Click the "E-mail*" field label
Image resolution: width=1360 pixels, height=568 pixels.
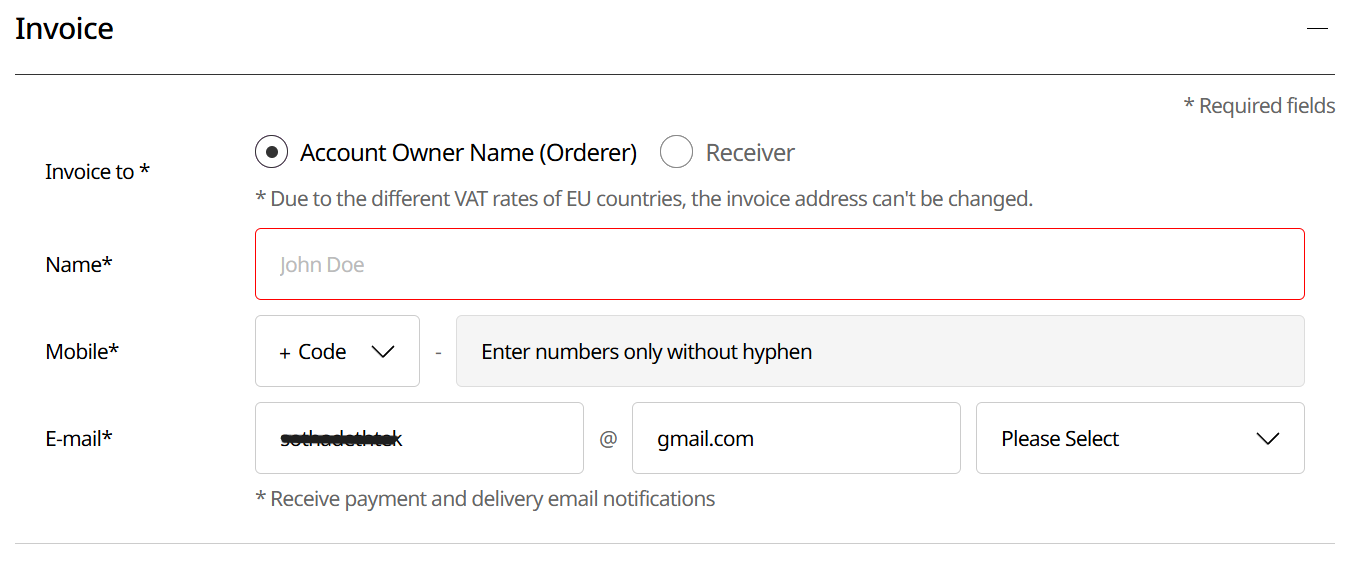(79, 439)
